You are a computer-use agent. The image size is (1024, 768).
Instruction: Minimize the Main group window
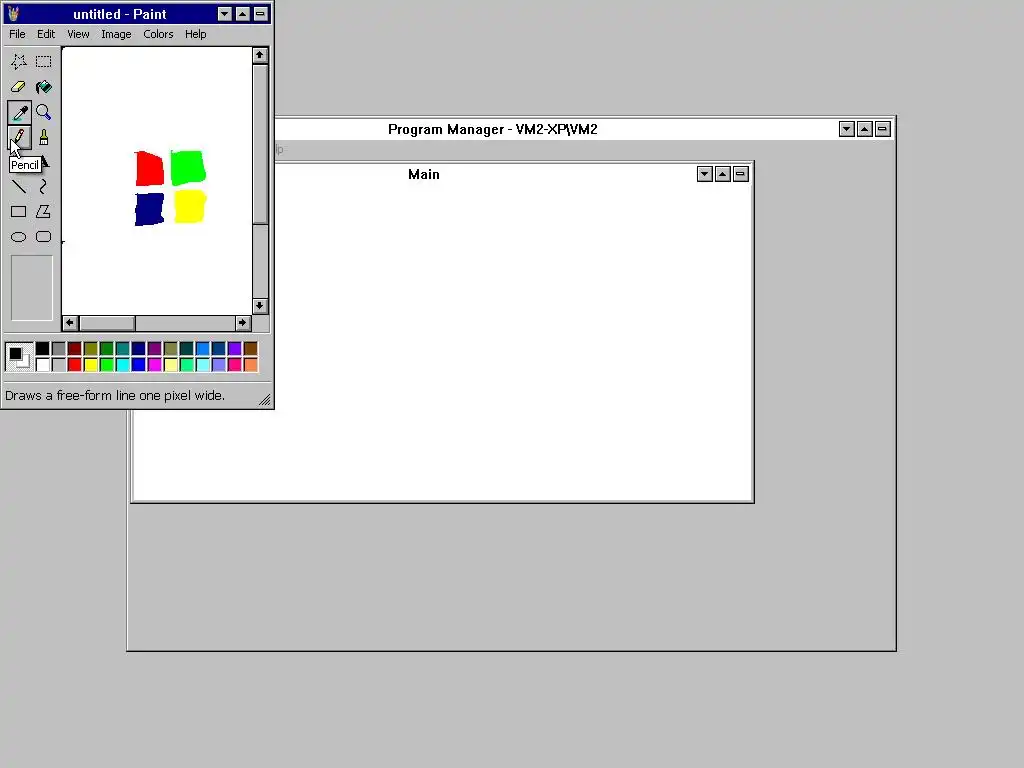[705, 174]
